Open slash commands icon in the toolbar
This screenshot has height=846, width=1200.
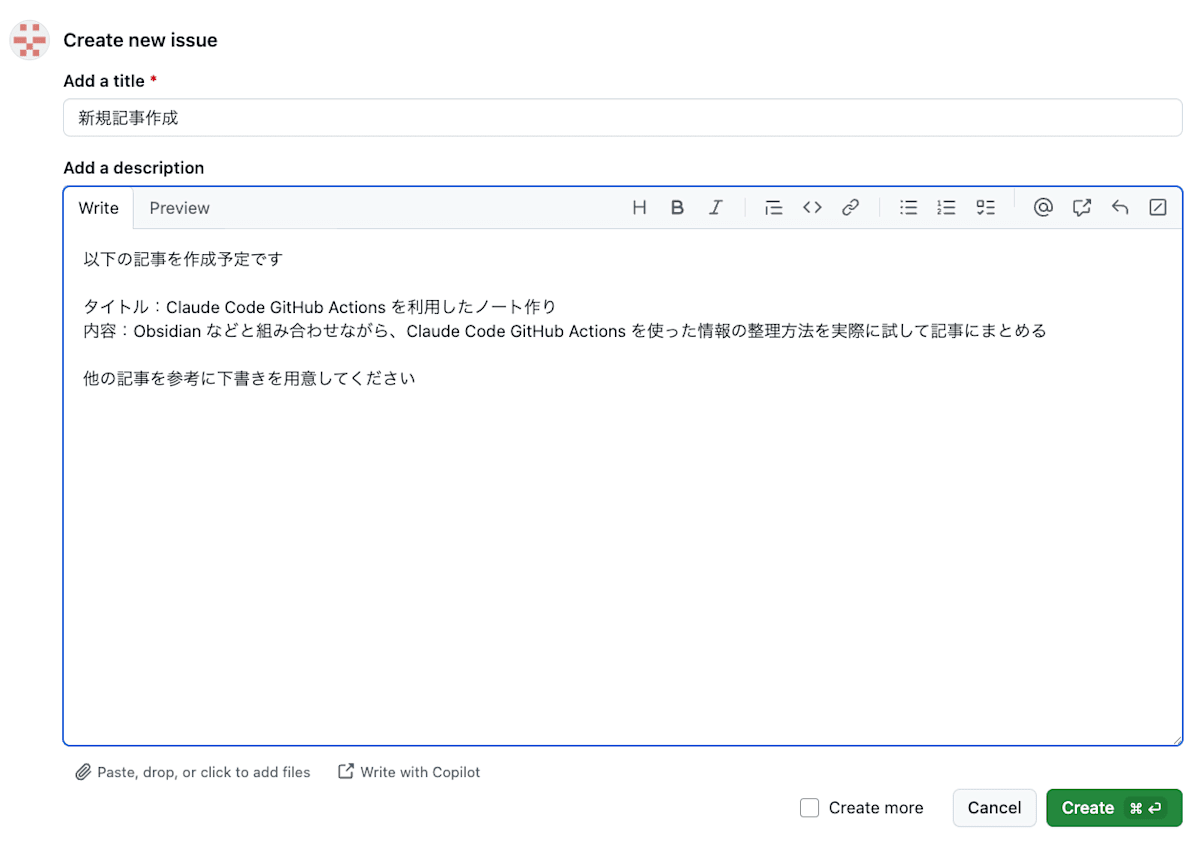pyautogui.click(x=1158, y=208)
